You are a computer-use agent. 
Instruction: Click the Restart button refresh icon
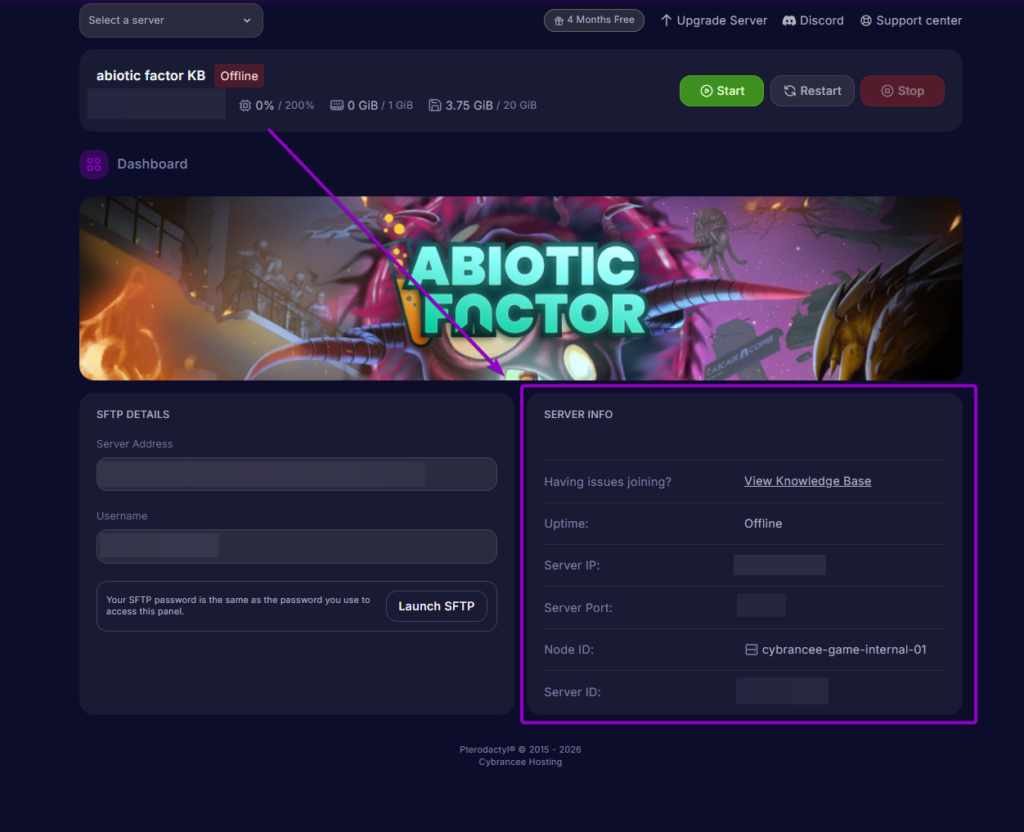[x=790, y=91]
